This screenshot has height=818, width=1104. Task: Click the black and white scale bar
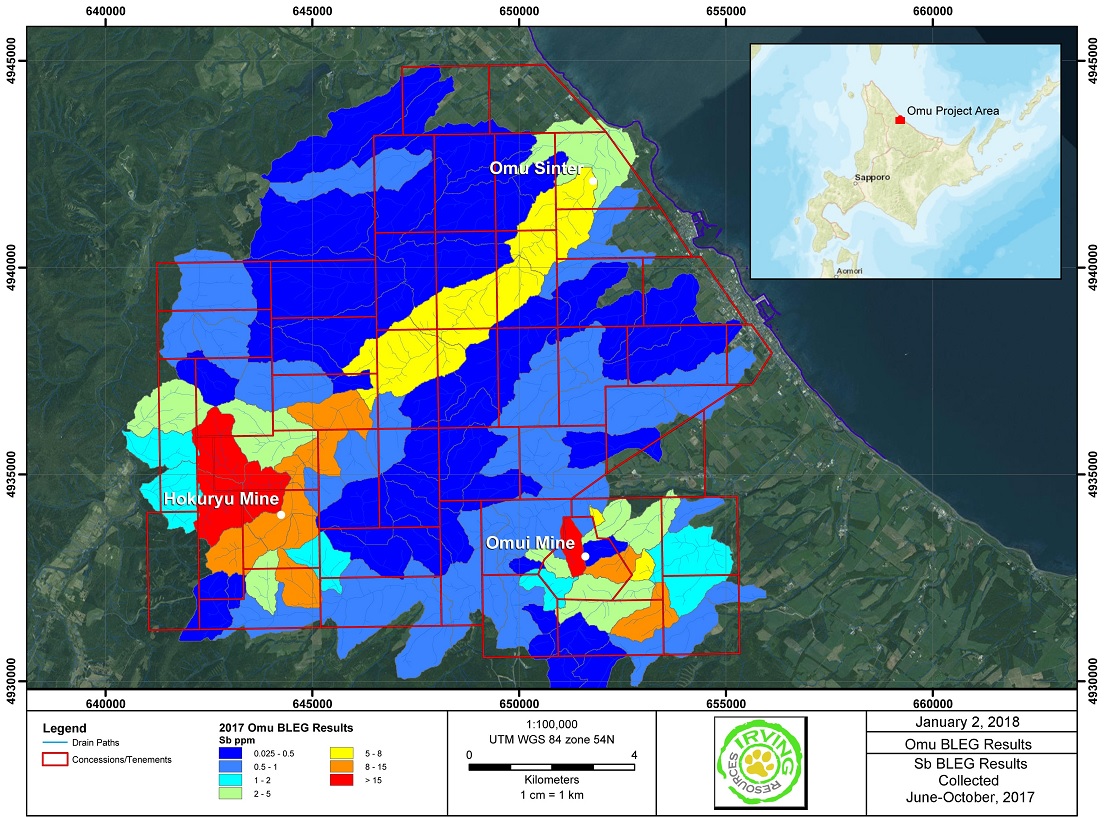(x=552, y=767)
